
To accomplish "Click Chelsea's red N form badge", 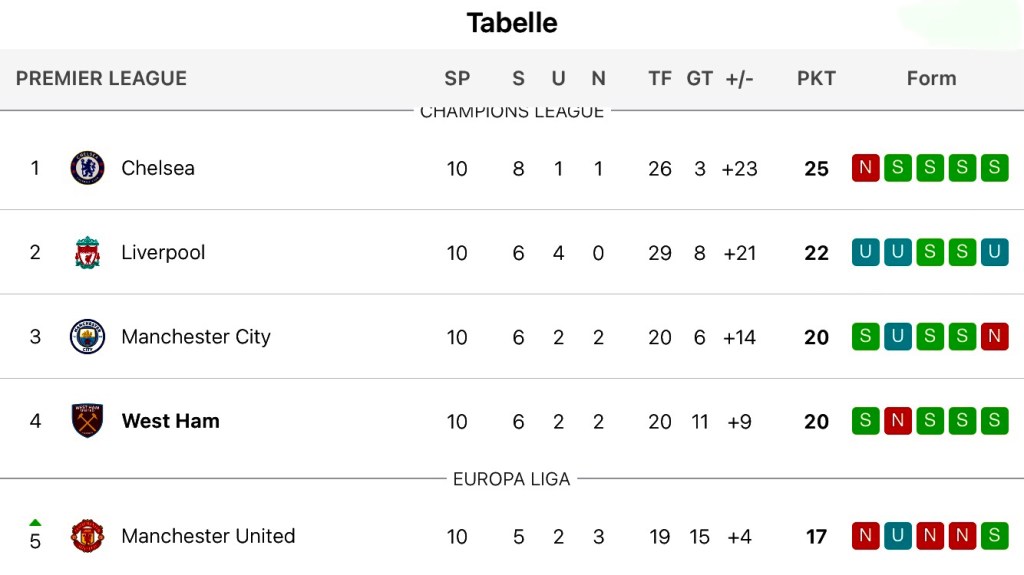I will point(865,168).
